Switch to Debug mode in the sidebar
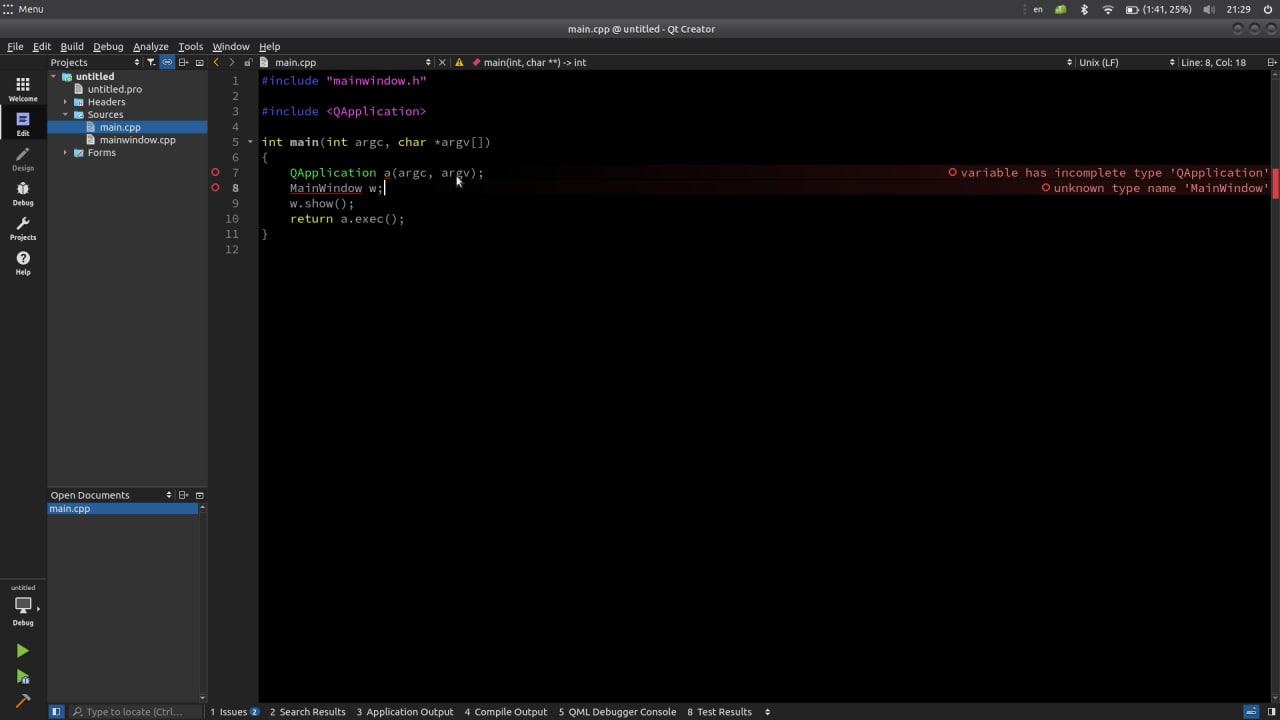The image size is (1280, 720). 23,194
